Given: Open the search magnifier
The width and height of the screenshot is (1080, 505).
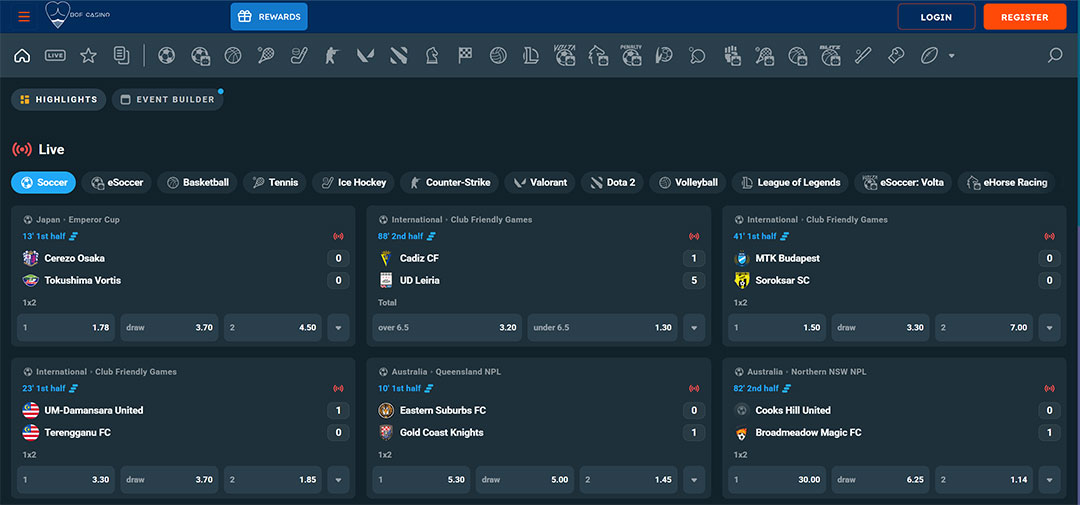Looking at the screenshot, I should coord(1055,55).
